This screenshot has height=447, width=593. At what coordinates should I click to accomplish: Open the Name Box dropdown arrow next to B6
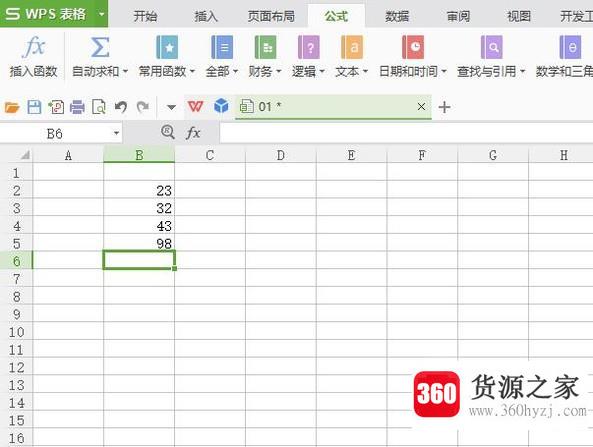tap(116, 133)
